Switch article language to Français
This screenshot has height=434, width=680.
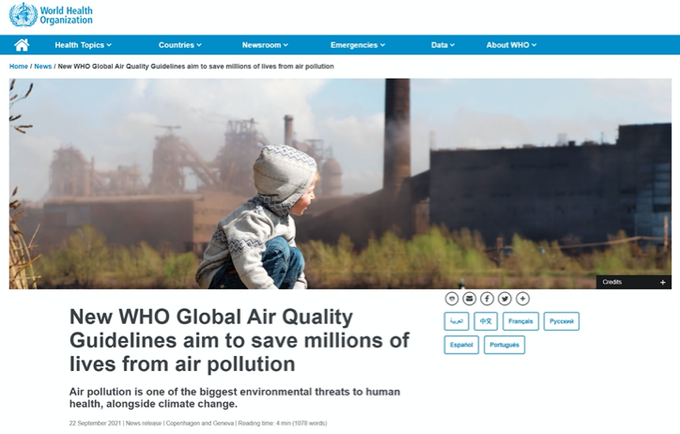point(519,321)
